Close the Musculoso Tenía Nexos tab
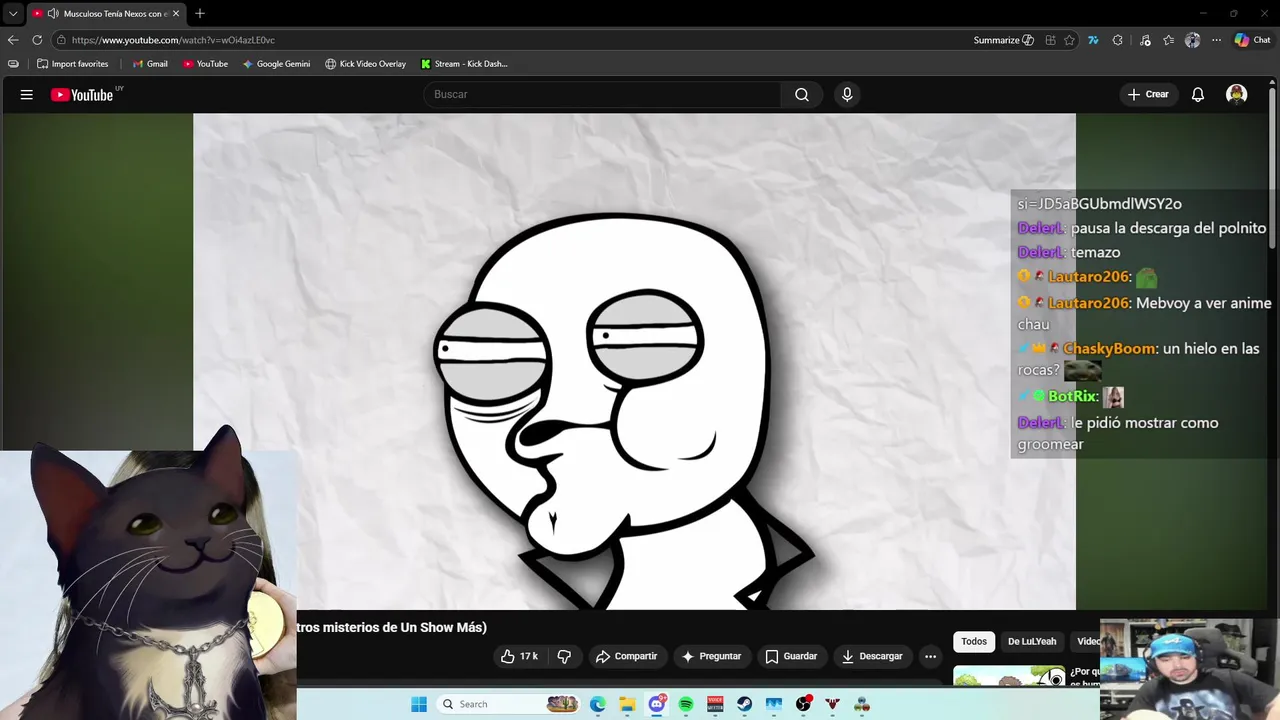The width and height of the screenshot is (1280, 720). [x=176, y=14]
